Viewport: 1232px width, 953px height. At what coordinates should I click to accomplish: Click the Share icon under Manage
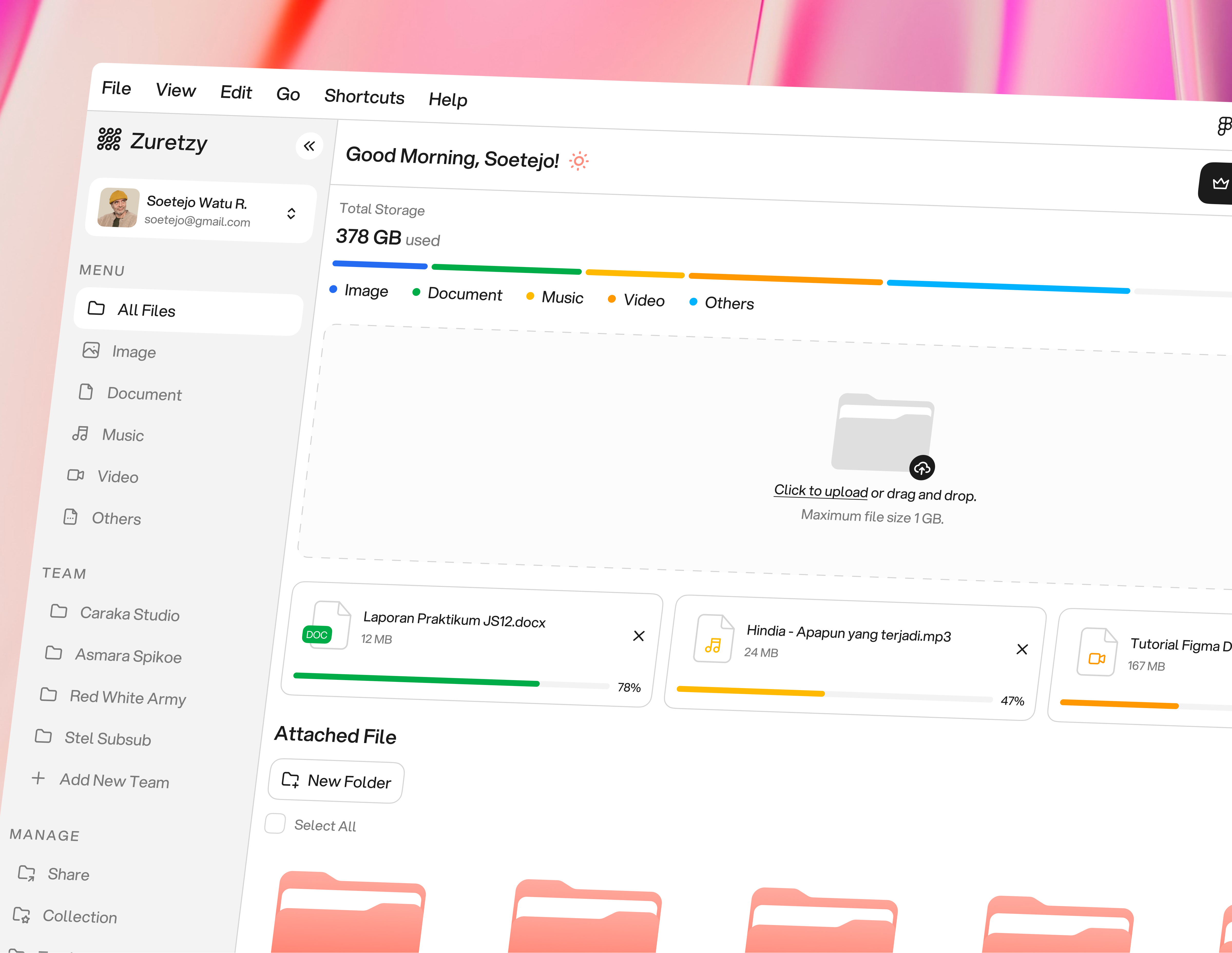26,873
